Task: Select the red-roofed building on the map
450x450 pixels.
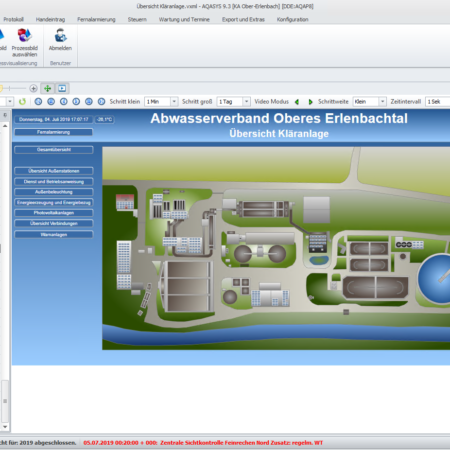Action: 125,202
